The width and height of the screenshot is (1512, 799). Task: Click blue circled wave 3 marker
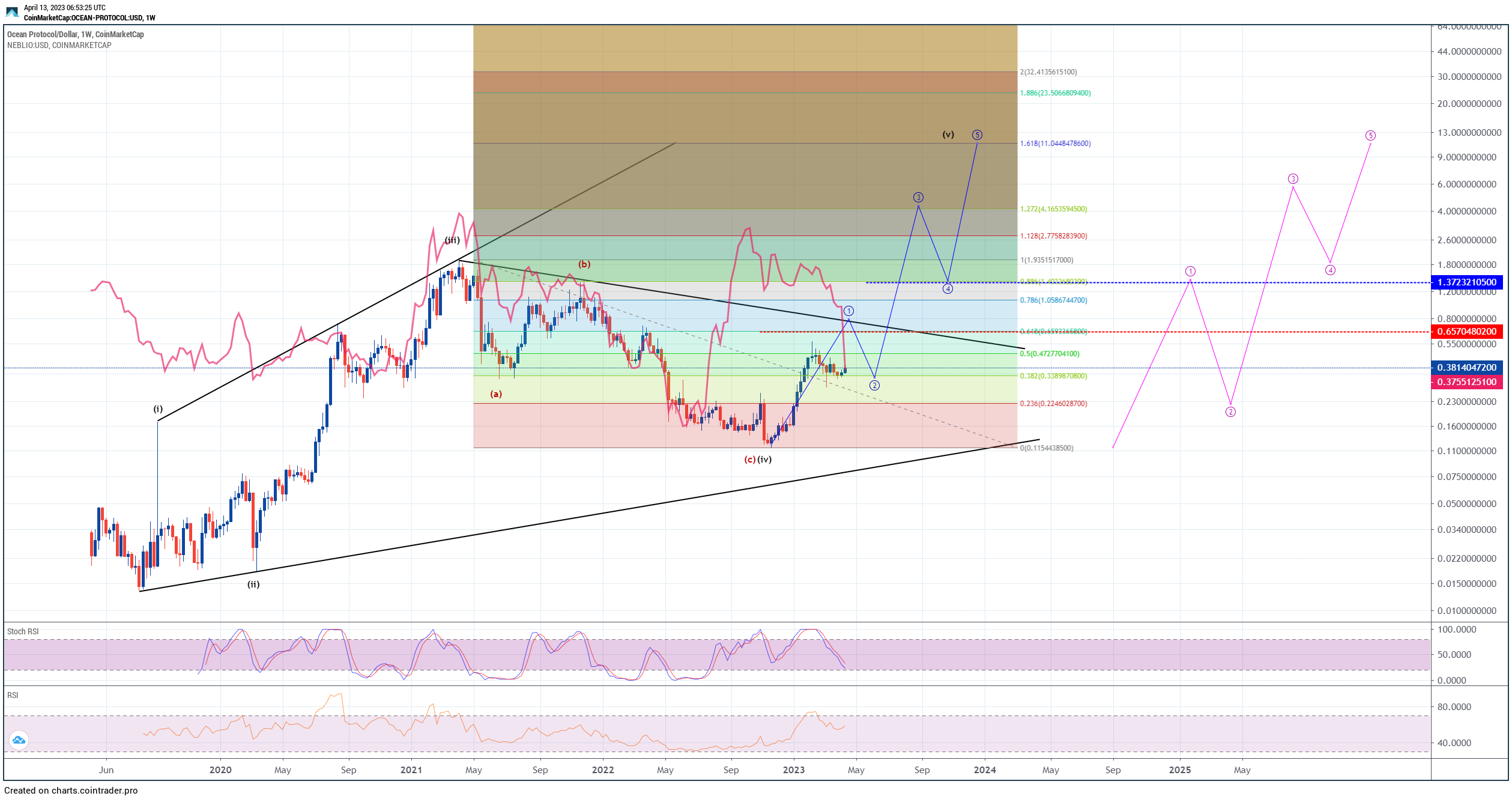(x=918, y=197)
